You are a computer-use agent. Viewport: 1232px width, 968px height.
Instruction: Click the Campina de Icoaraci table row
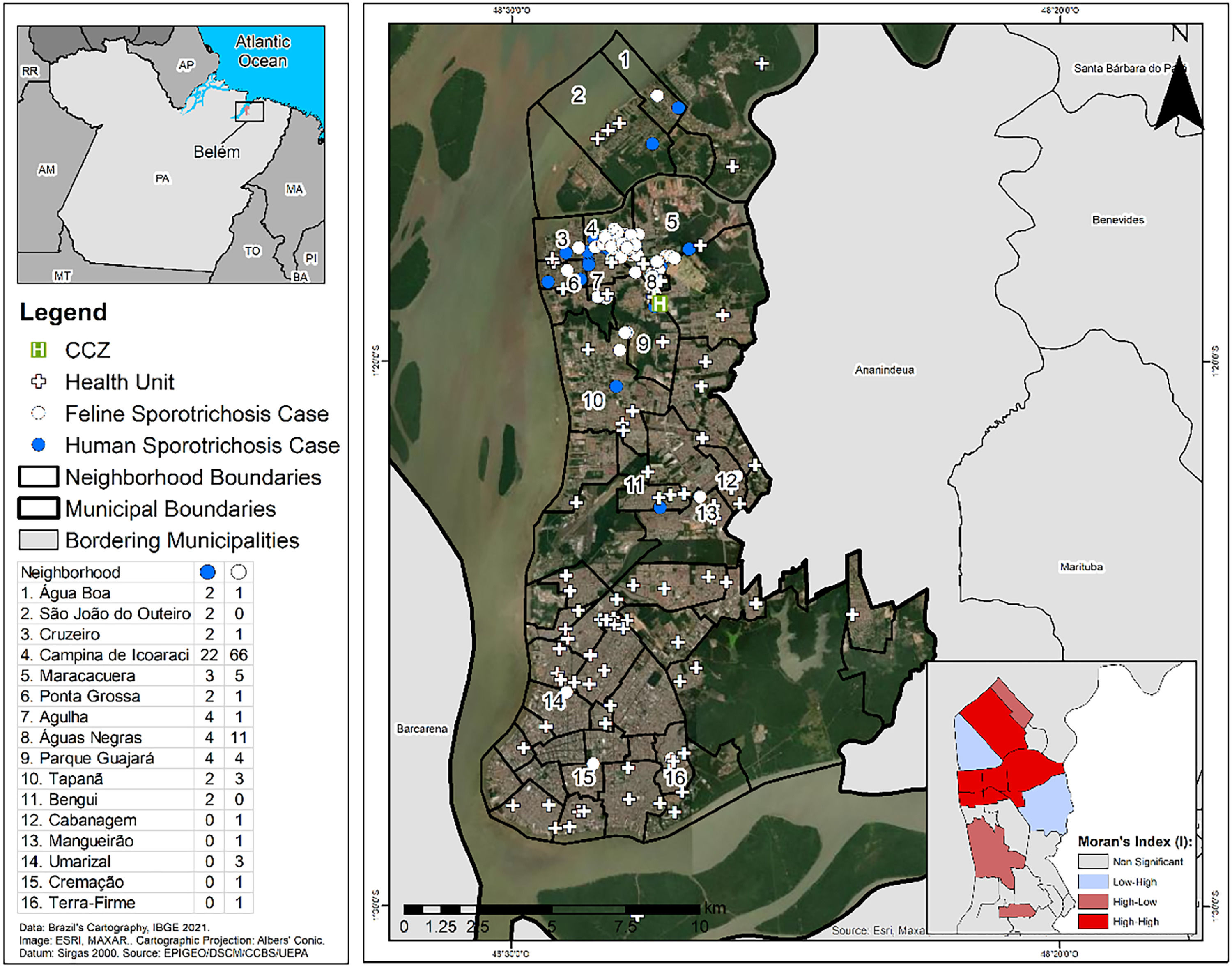pyautogui.click(x=106, y=655)
